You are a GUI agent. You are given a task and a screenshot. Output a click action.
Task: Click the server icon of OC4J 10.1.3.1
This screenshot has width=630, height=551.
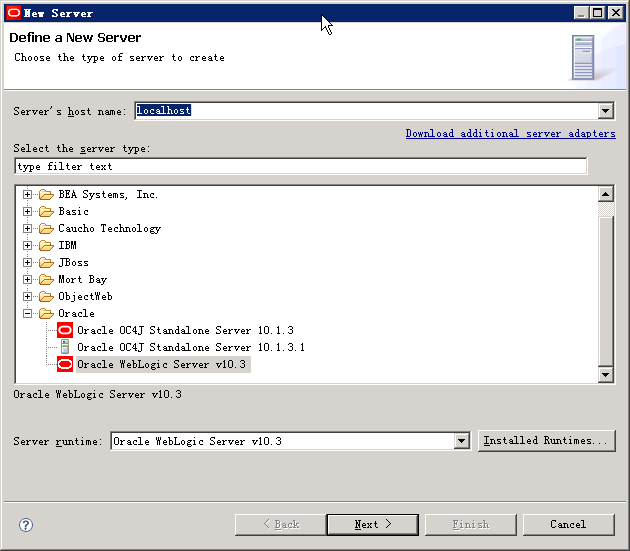pos(65,347)
